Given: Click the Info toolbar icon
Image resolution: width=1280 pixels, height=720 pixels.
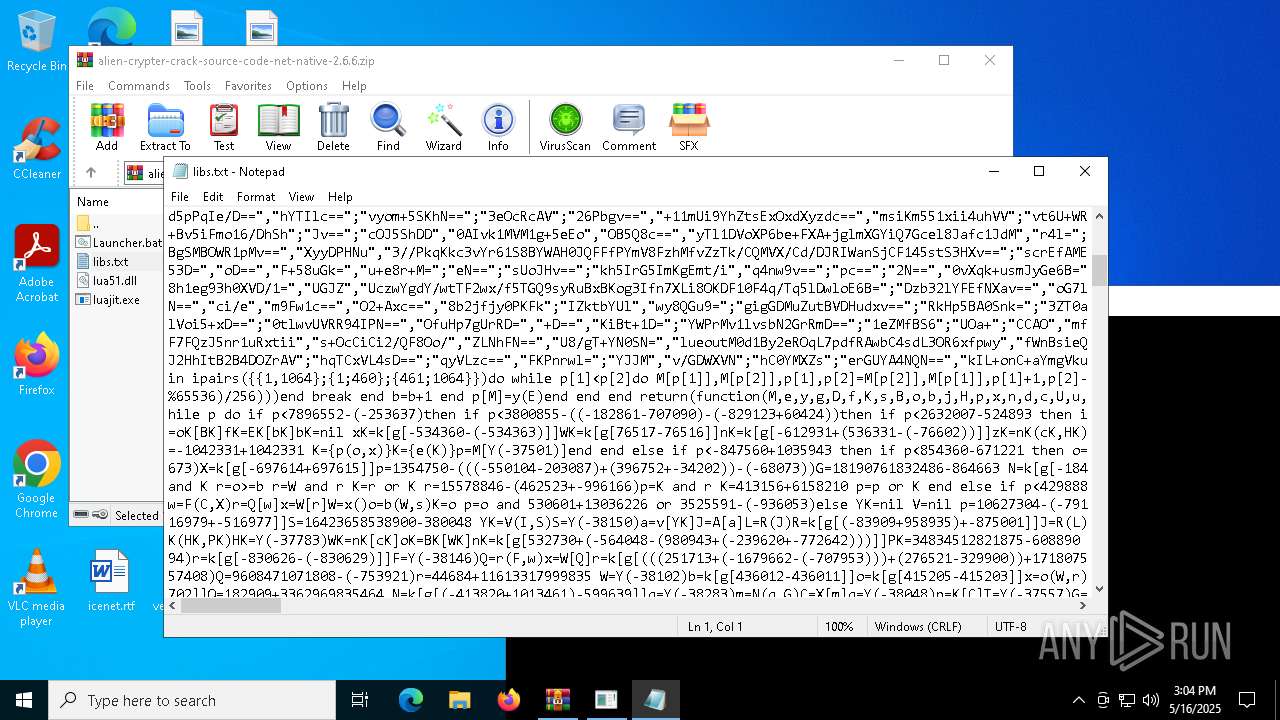Looking at the screenshot, I should tap(498, 127).
